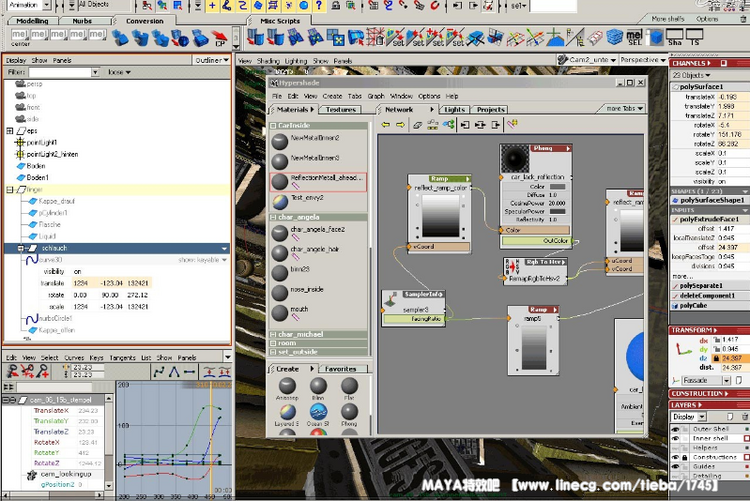Collapse the CarInside material group
The height and width of the screenshot is (501, 750).
(x=273, y=125)
